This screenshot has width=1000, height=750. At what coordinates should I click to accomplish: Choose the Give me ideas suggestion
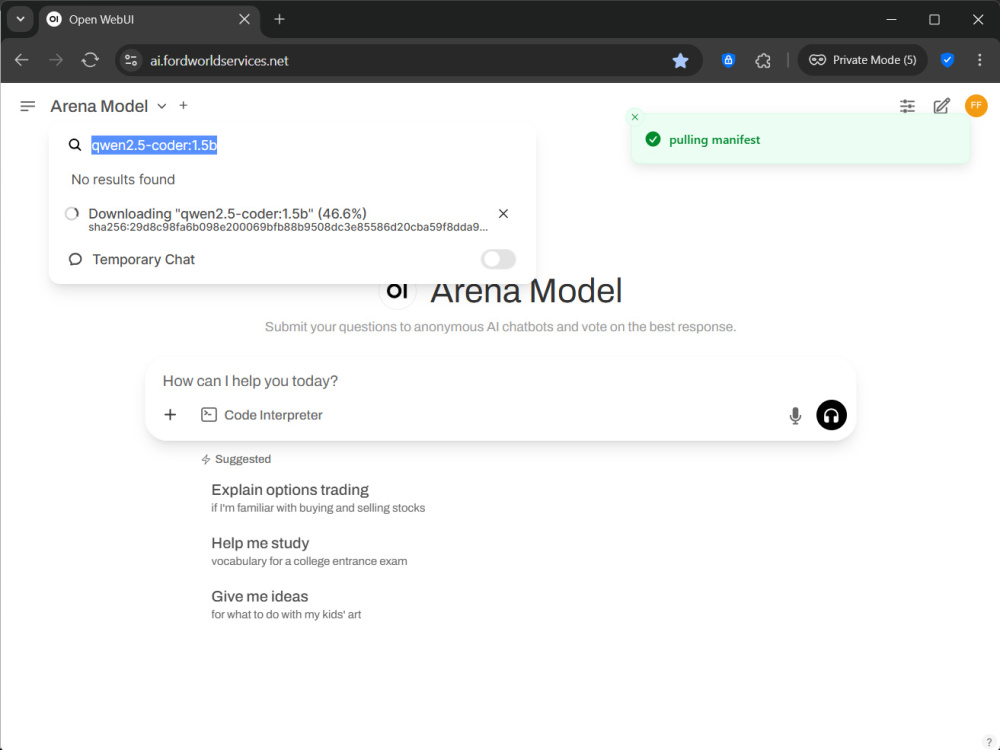[286, 605]
